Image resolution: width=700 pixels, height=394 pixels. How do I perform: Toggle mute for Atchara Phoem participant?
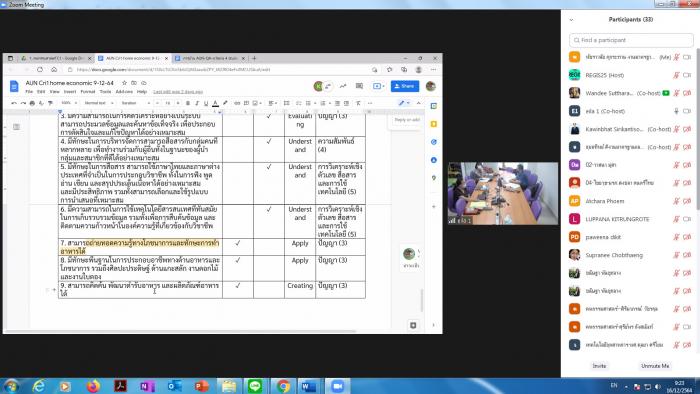click(x=677, y=201)
